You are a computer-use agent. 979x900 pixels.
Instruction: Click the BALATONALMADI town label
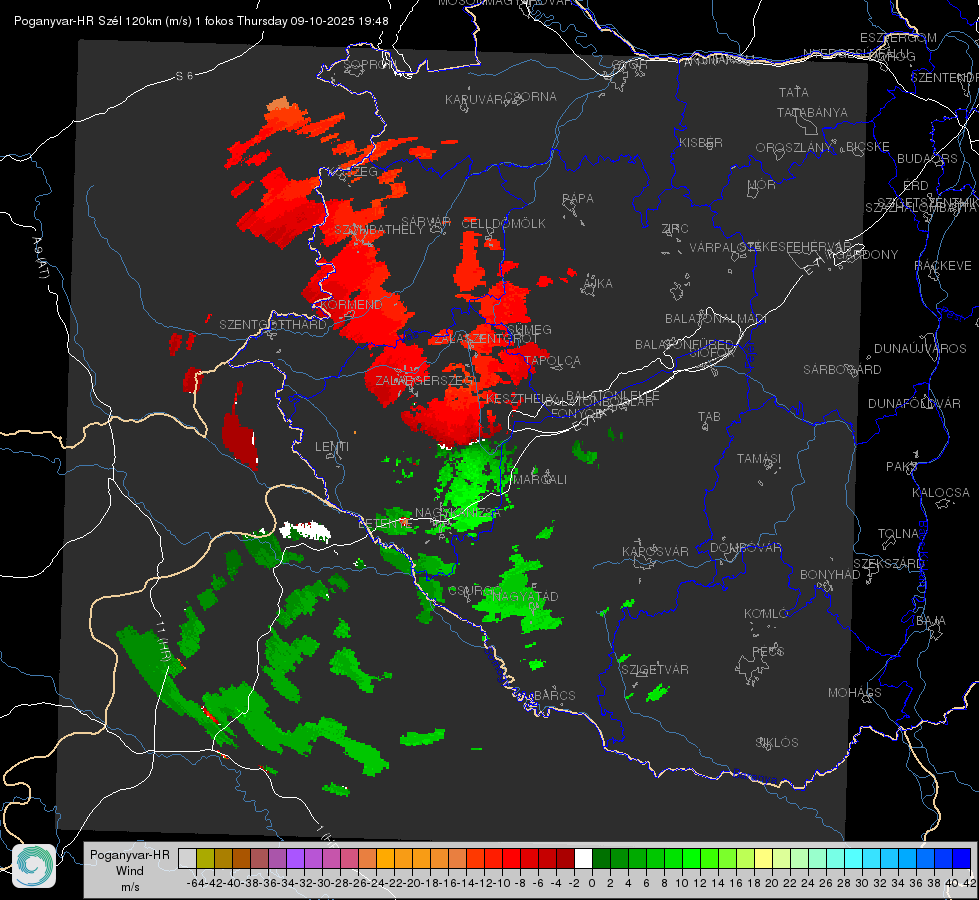click(x=716, y=319)
